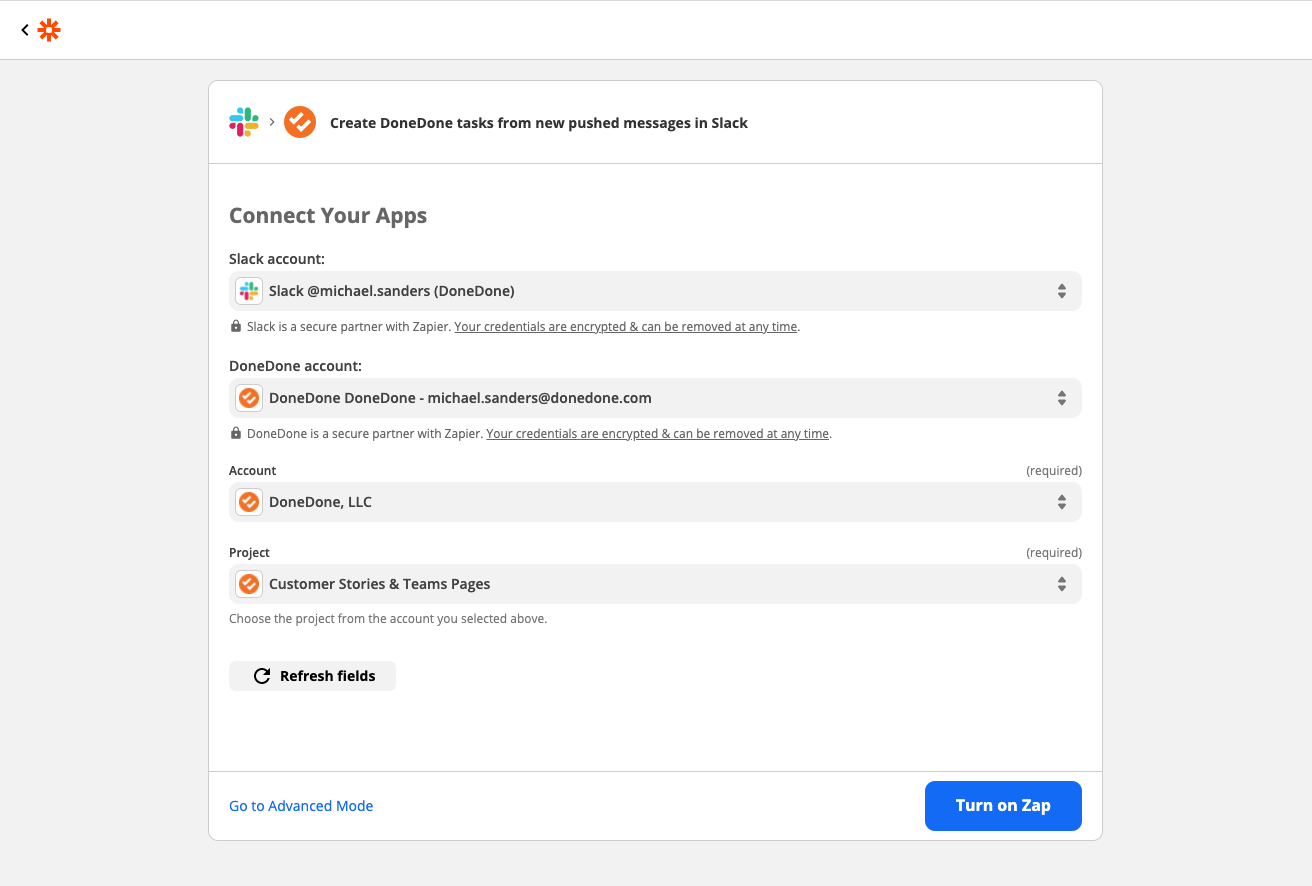
Task: Open Slack credentials are encrypted link
Action: 626,327
